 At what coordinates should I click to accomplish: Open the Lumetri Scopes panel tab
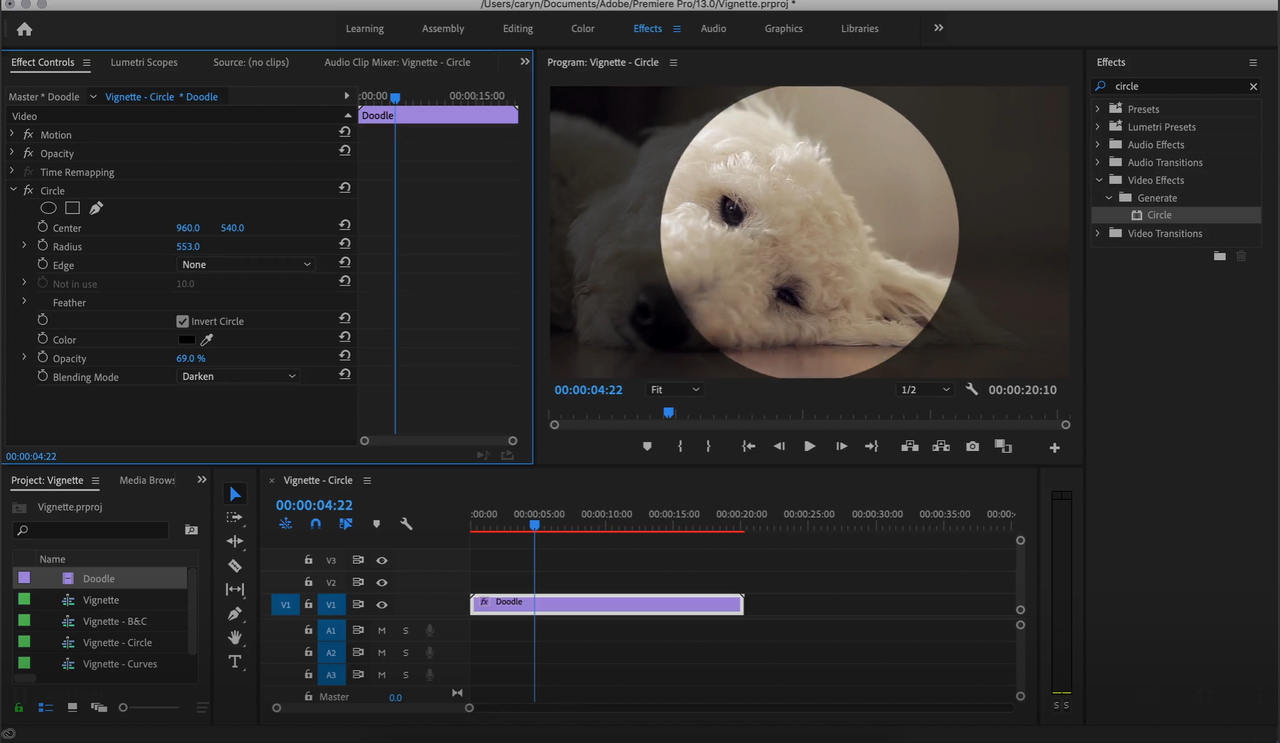pyautogui.click(x=143, y=62)
